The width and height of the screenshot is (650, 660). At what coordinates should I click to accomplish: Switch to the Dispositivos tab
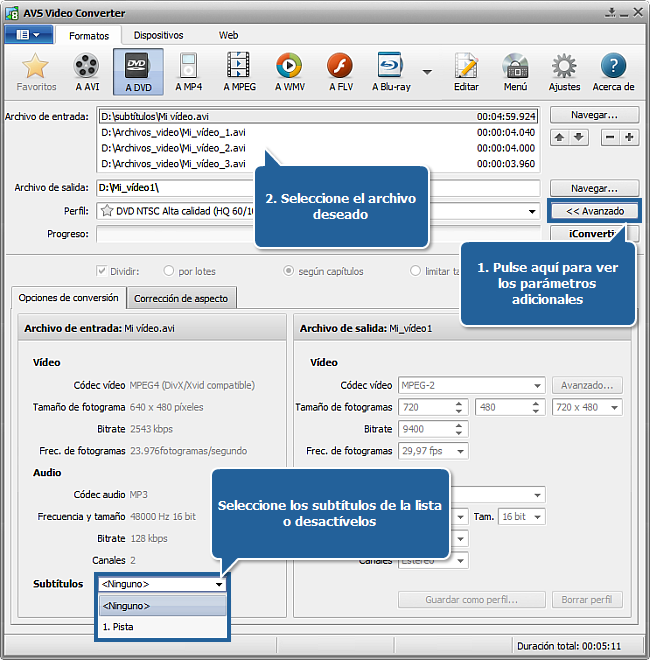pos(158,35)
